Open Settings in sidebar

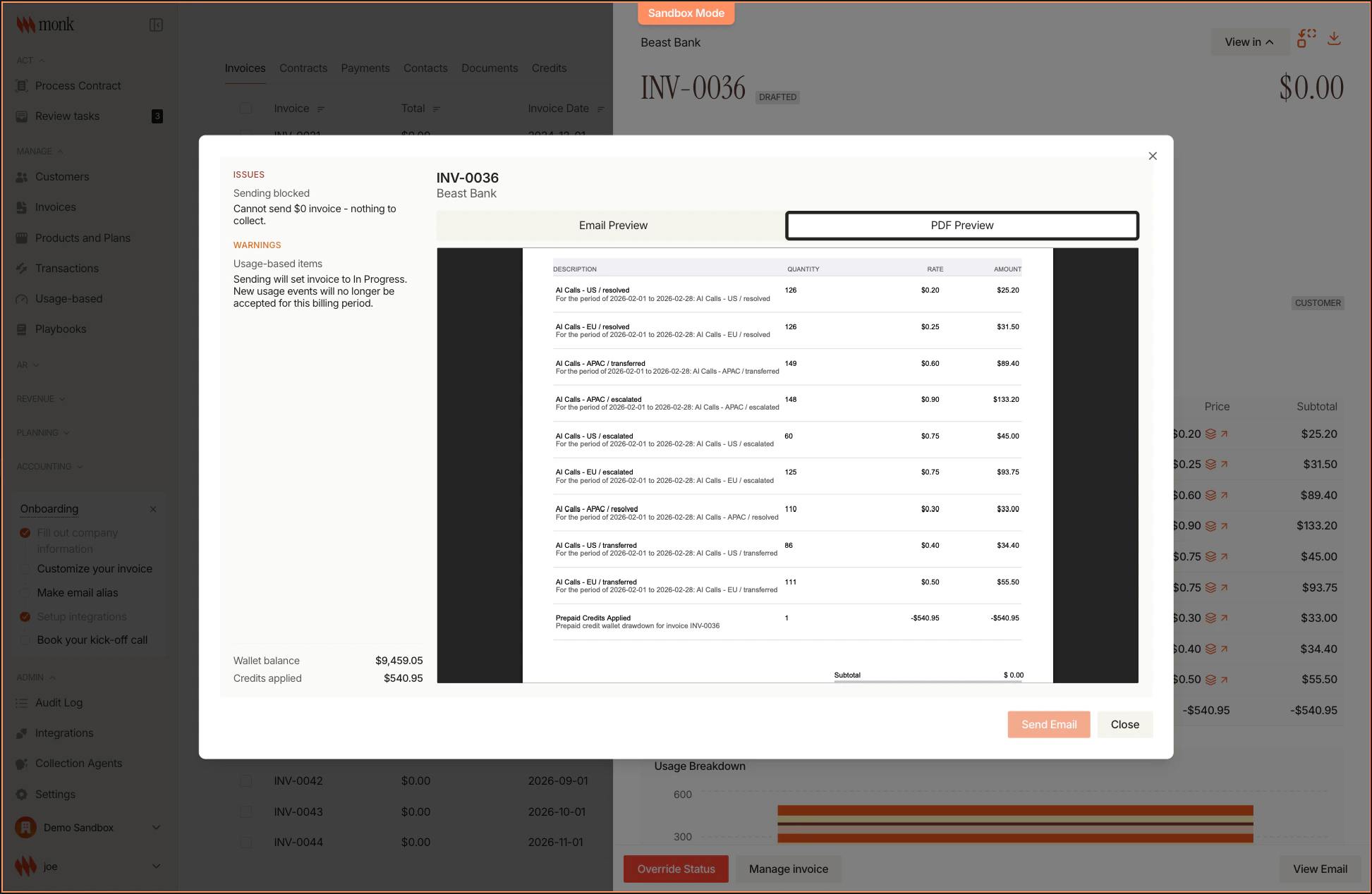[x=45, y=795]
